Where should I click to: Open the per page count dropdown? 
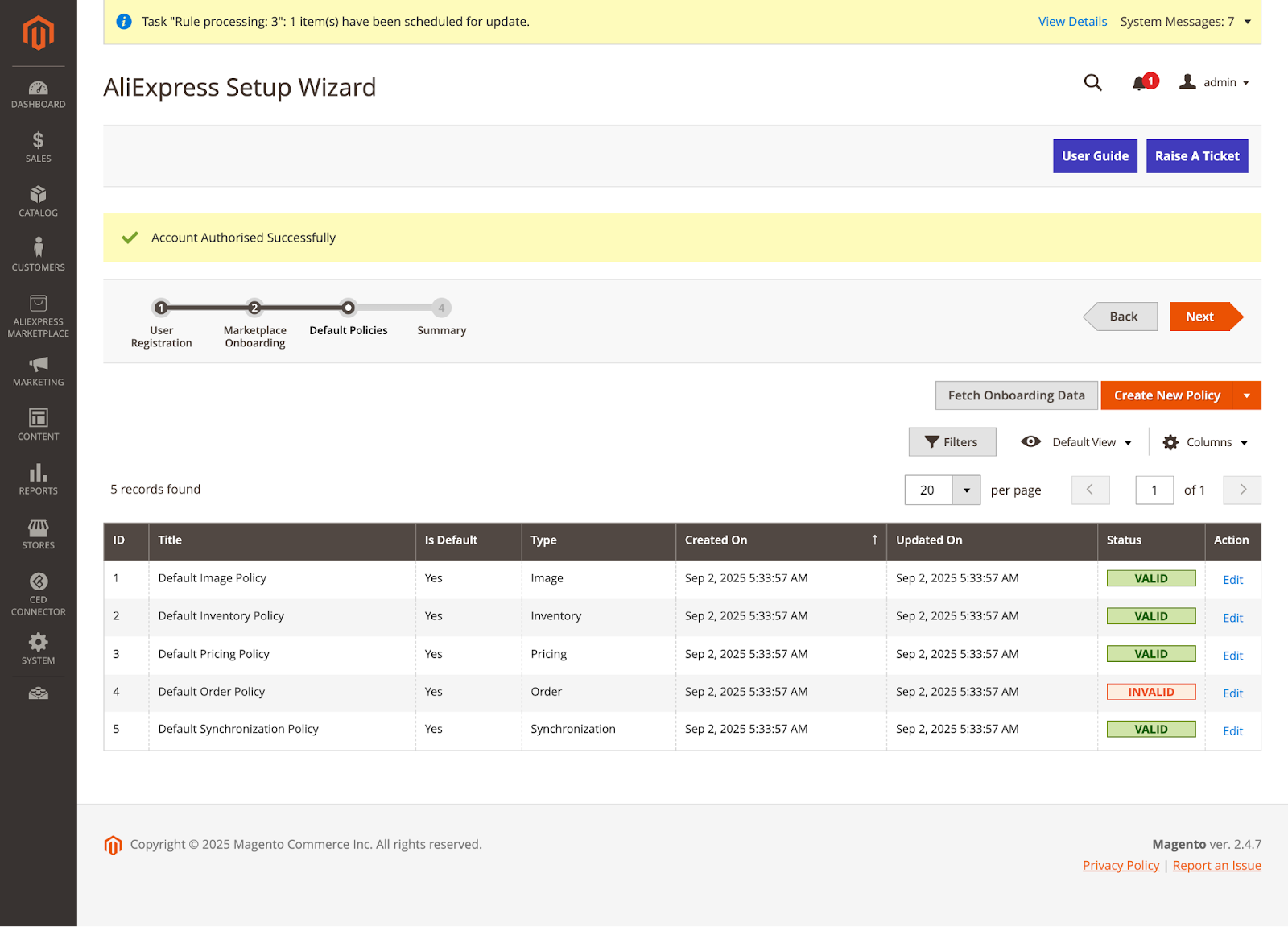coord(966,490)
